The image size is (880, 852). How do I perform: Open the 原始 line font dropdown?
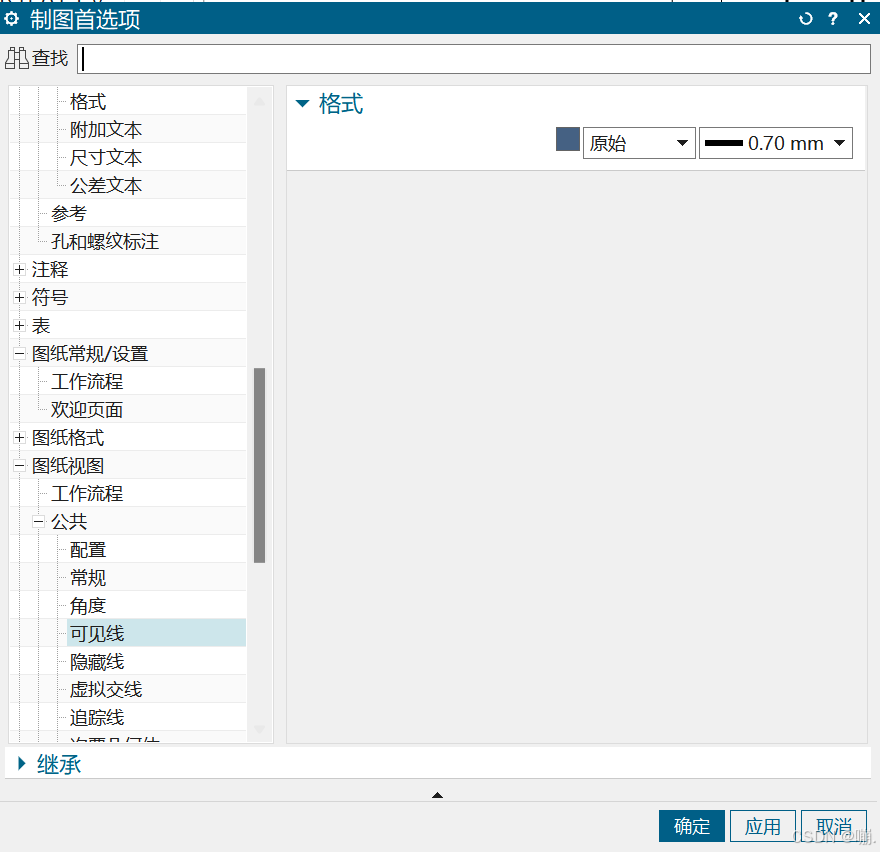(x=639, y=143)
